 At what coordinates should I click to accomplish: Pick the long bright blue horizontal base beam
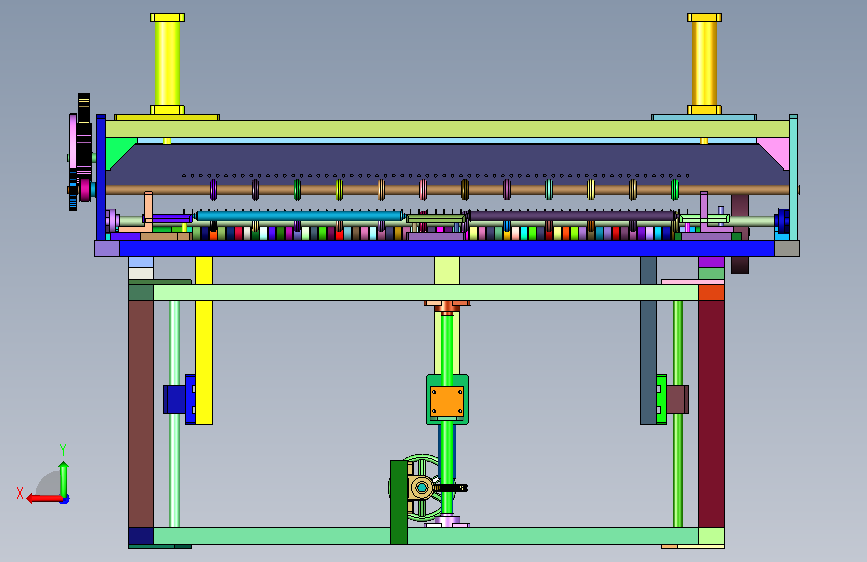point(447,248)
